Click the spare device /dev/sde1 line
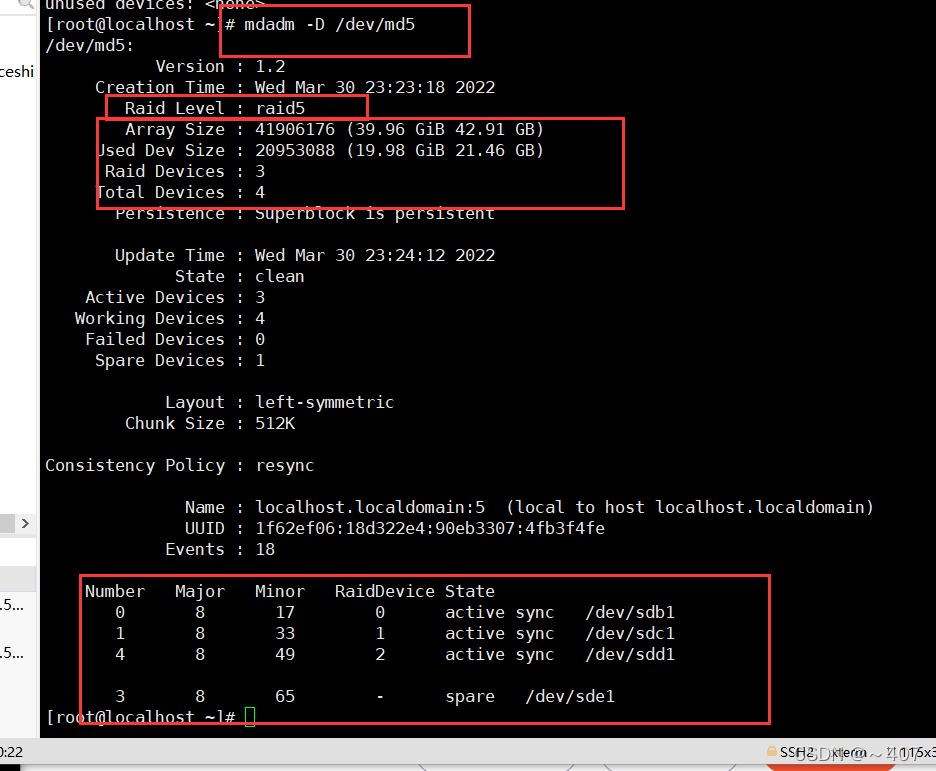The image size is (936, 771). click(571, 696)
